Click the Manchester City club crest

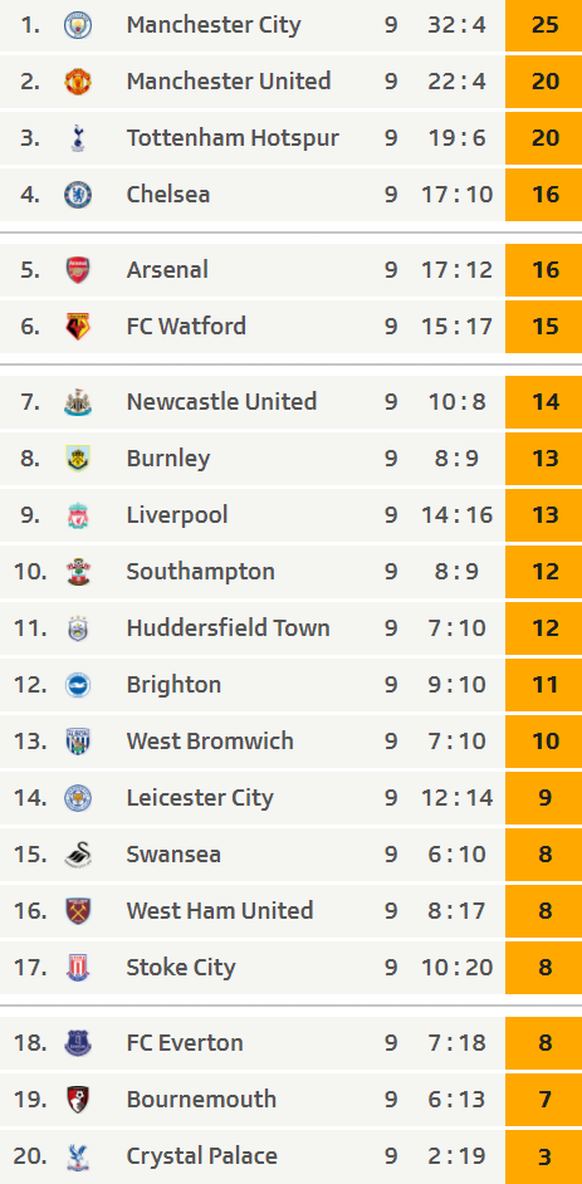pyautogui.click(x=78, y=25)
